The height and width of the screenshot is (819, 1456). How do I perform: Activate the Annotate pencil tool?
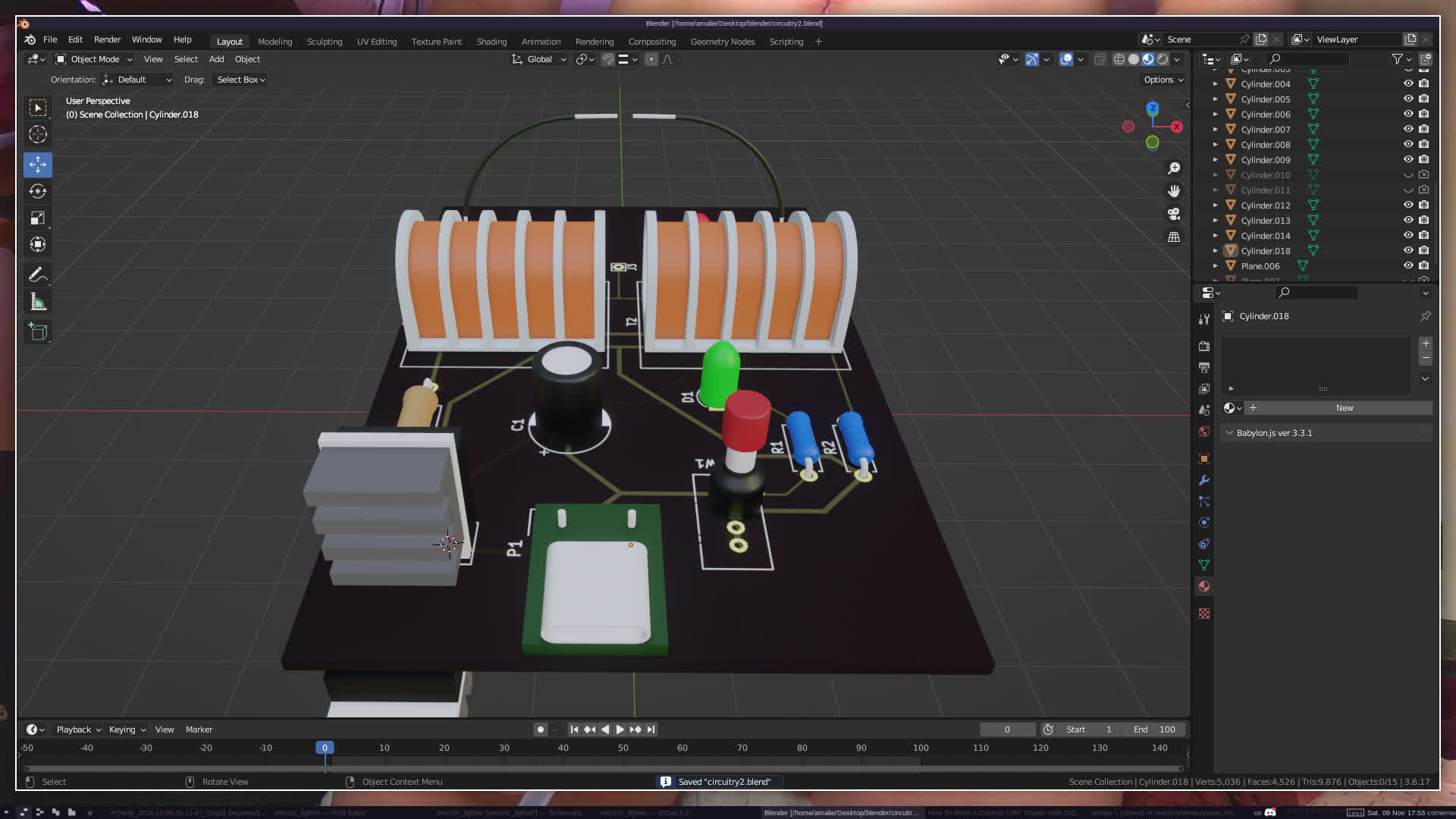click(38, 275)
